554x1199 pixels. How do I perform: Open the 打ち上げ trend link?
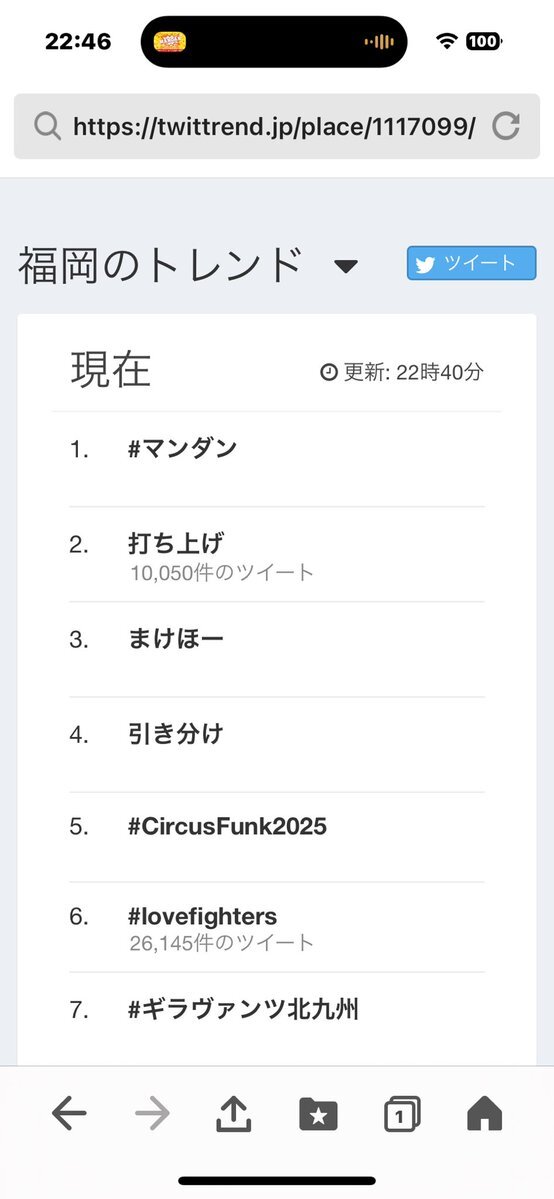coord(176,544)
